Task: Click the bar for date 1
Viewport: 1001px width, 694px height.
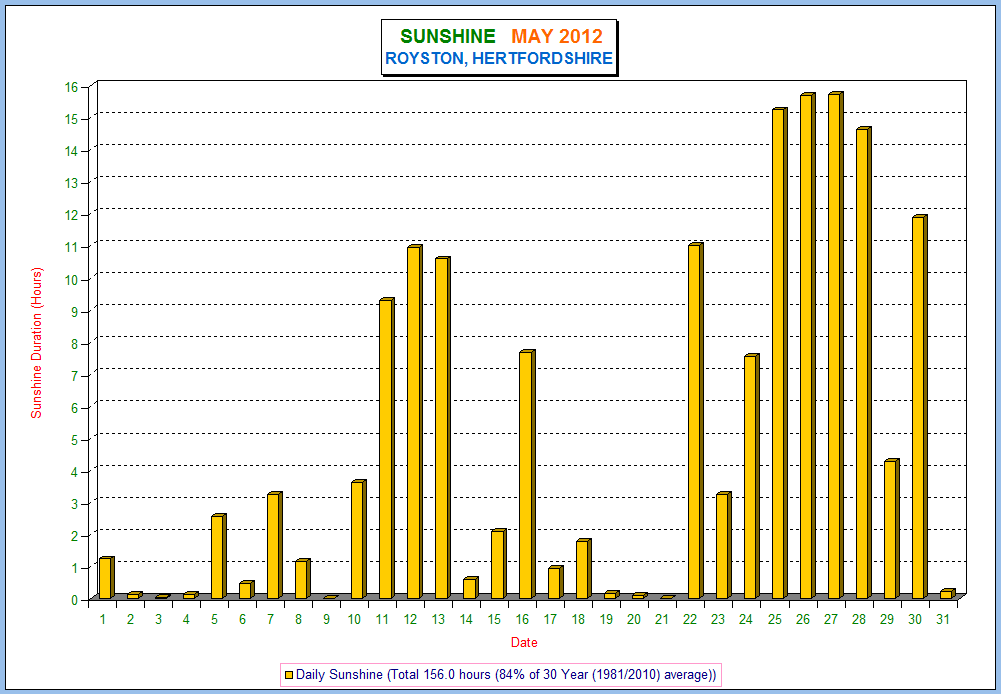Action: (107, 578)
